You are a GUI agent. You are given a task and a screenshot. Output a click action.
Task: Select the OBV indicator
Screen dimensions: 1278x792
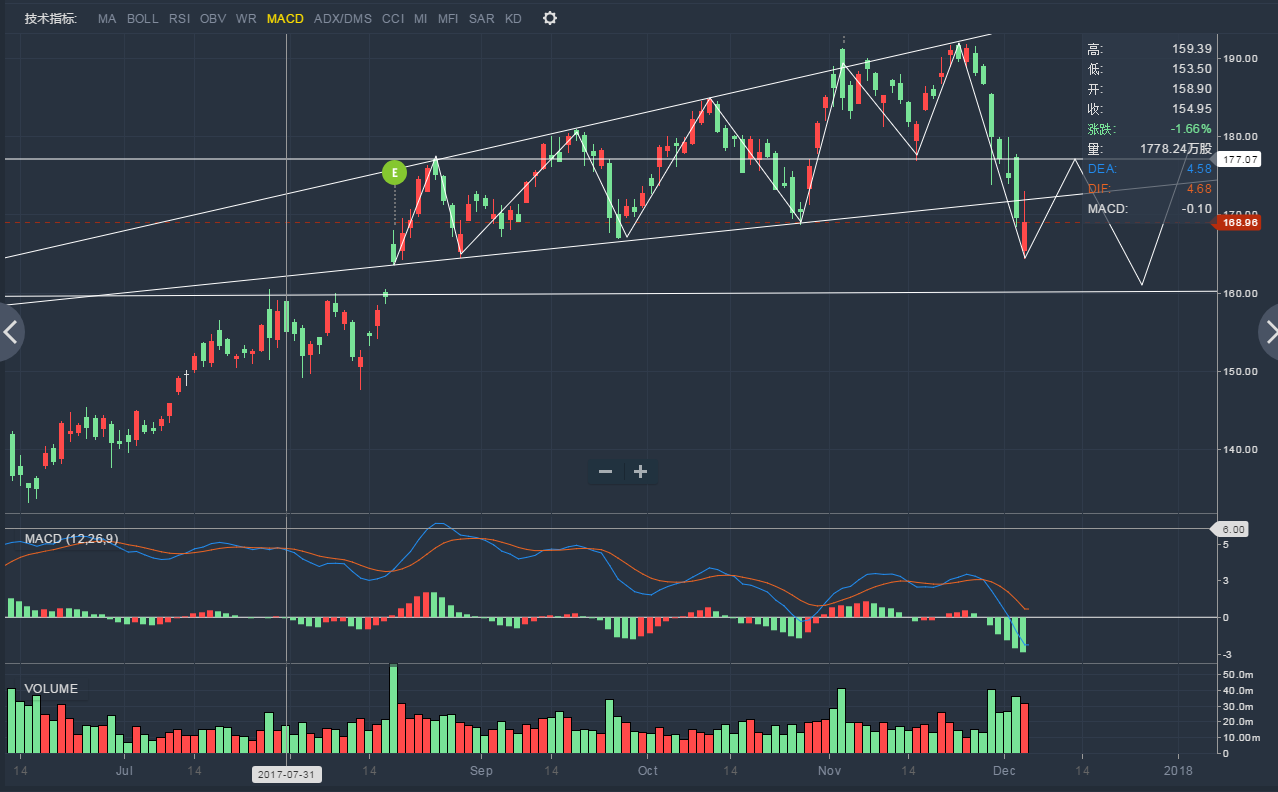tap(213, 19)
